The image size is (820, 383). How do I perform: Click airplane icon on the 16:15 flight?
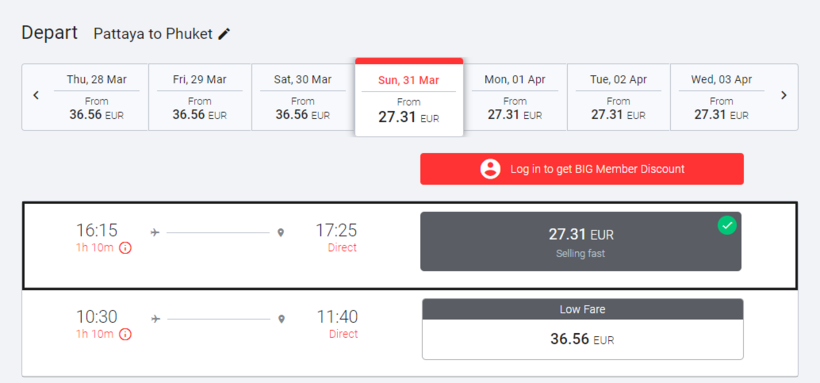(x=155, y=232)
